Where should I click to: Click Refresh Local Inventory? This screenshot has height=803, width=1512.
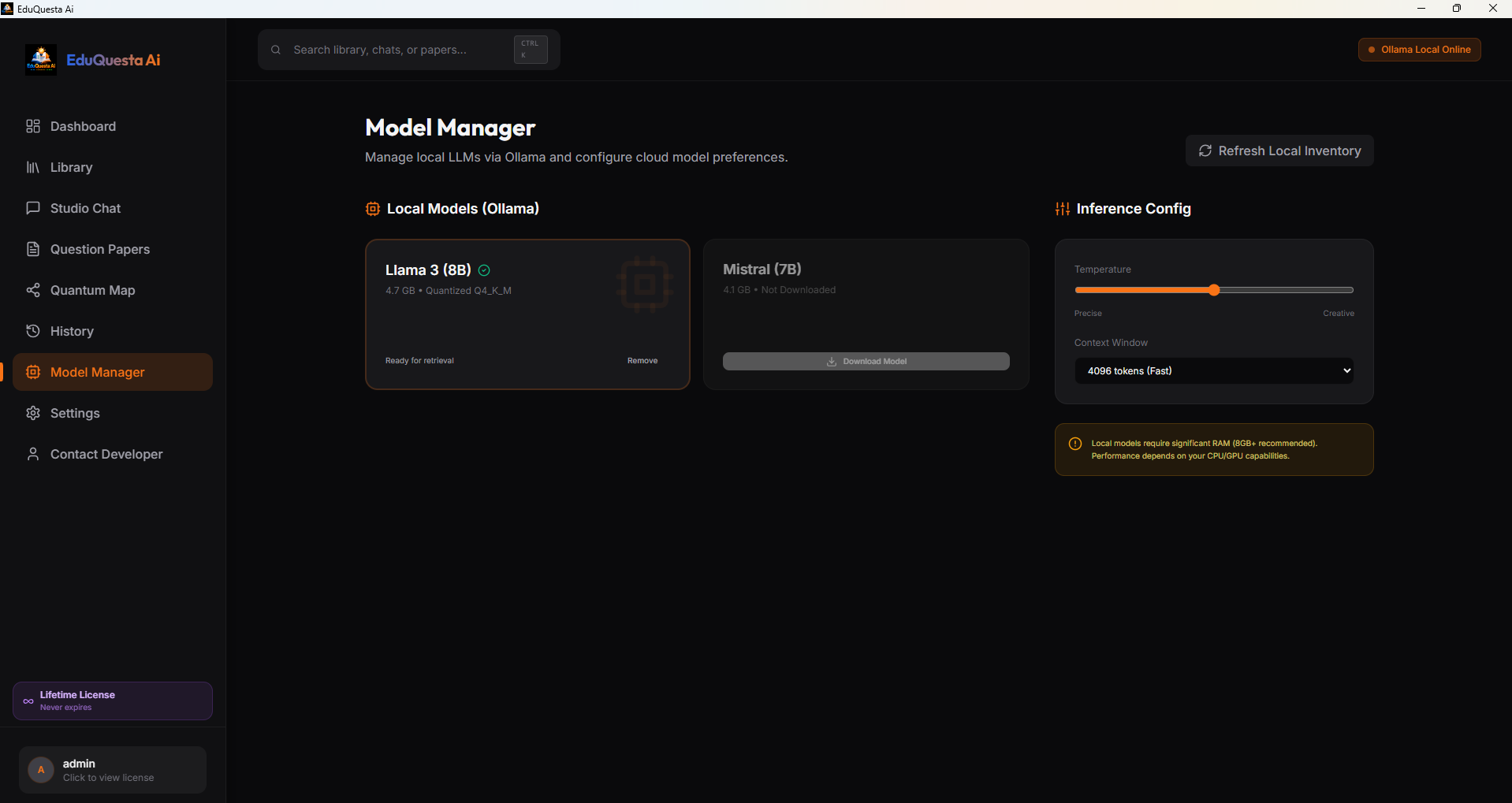(x=1279, y=151)
